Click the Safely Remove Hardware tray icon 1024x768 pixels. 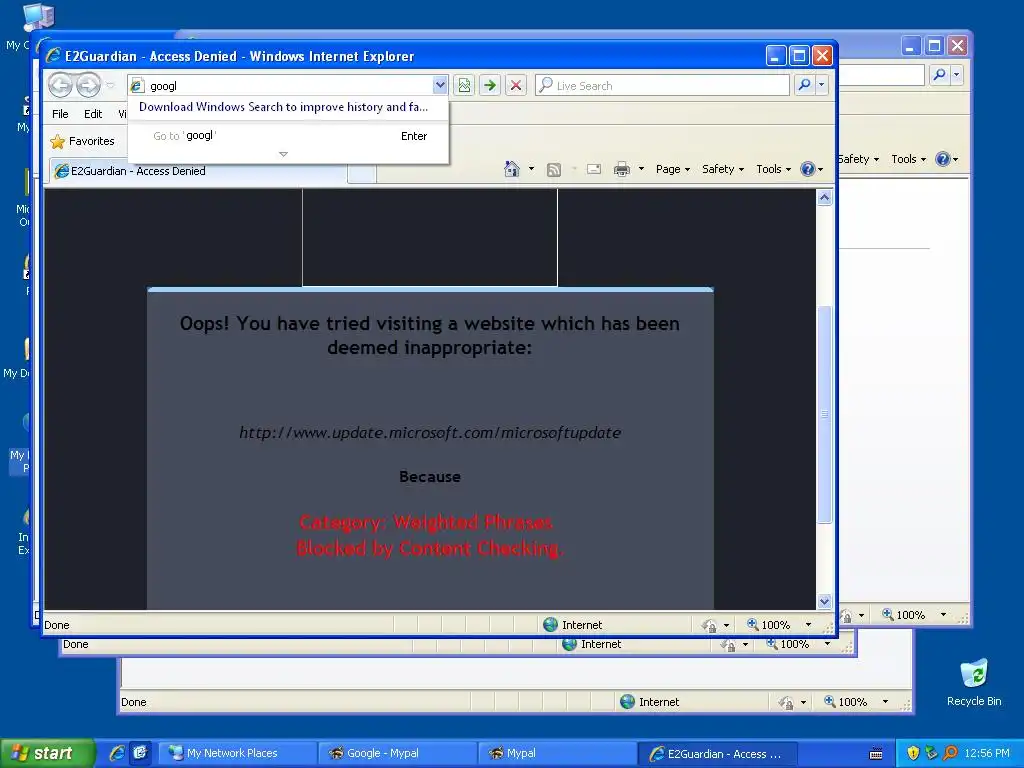pyautogui.click(x=931, y=753)
